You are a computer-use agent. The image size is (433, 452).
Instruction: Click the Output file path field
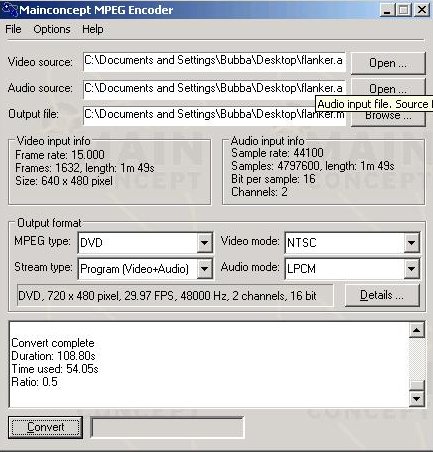pyautogui.click(x=214, y=116)
